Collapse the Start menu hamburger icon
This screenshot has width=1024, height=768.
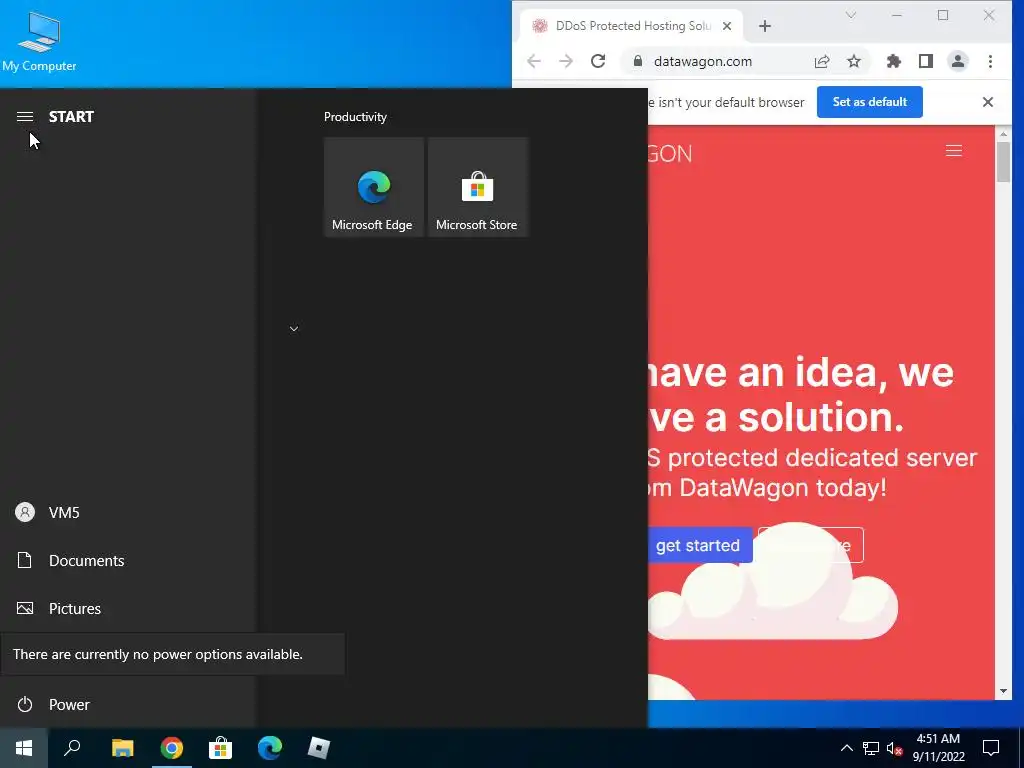[x=25, y=117]
